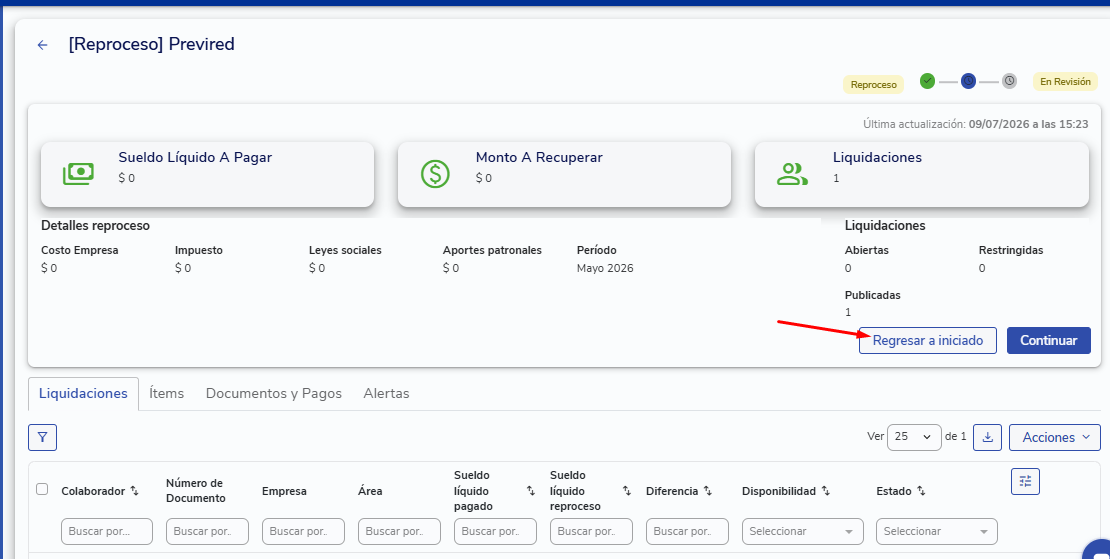
Task: Switch to the Ítems tab
Action: (x=166, y=393)
